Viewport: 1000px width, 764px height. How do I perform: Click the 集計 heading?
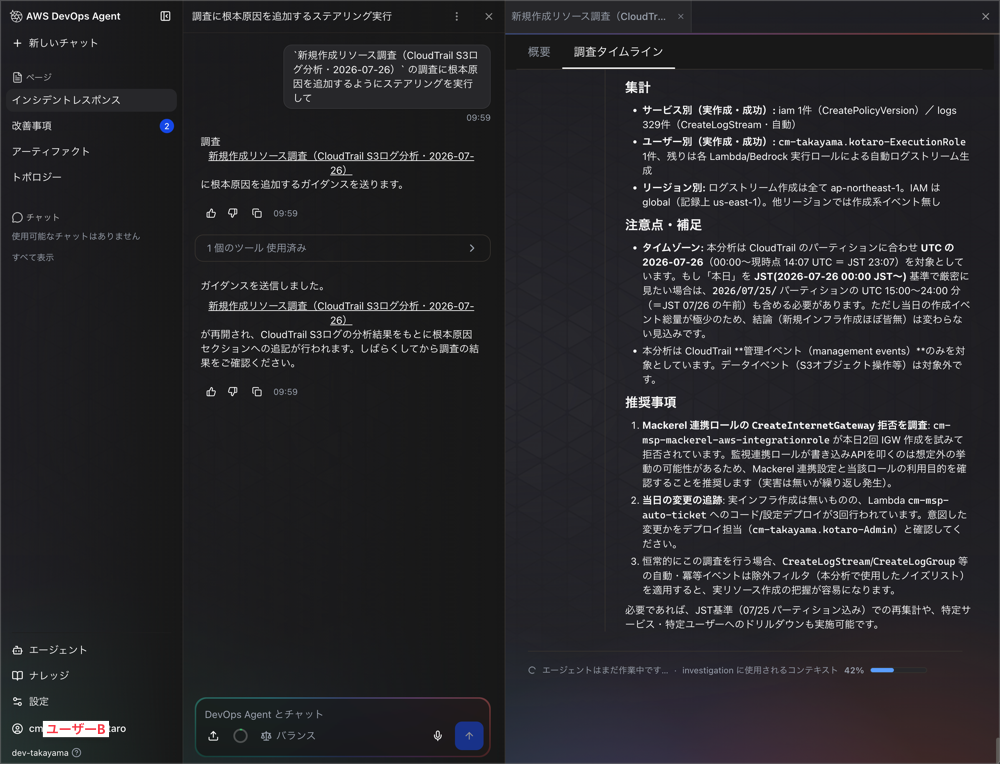[638, 88]
